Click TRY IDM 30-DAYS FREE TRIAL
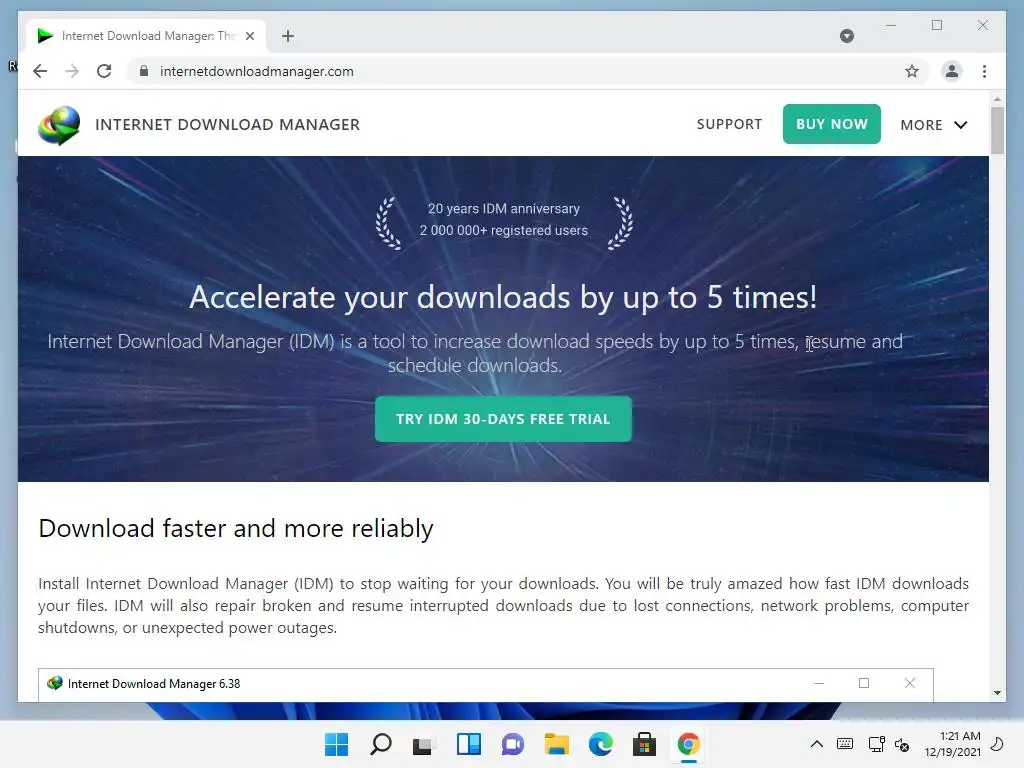The height and width of the screenshot is (768, 1024). [503, 419]
